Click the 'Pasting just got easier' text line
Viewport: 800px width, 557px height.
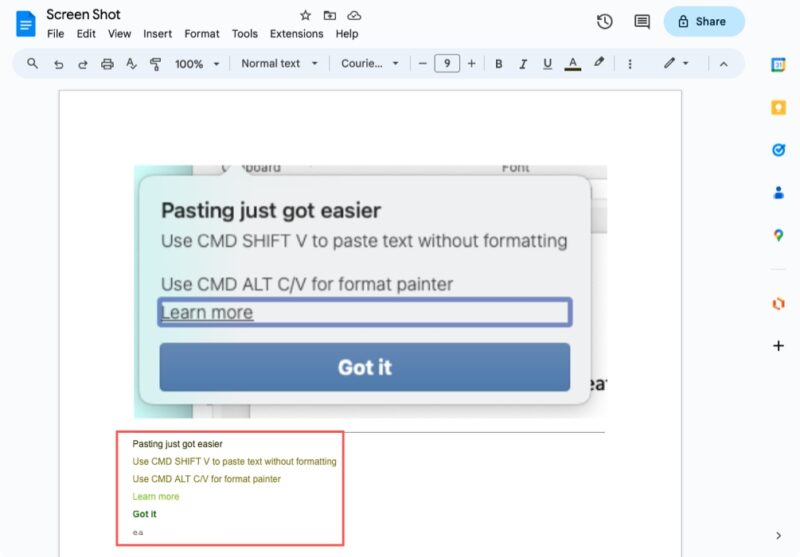point(178,444)
